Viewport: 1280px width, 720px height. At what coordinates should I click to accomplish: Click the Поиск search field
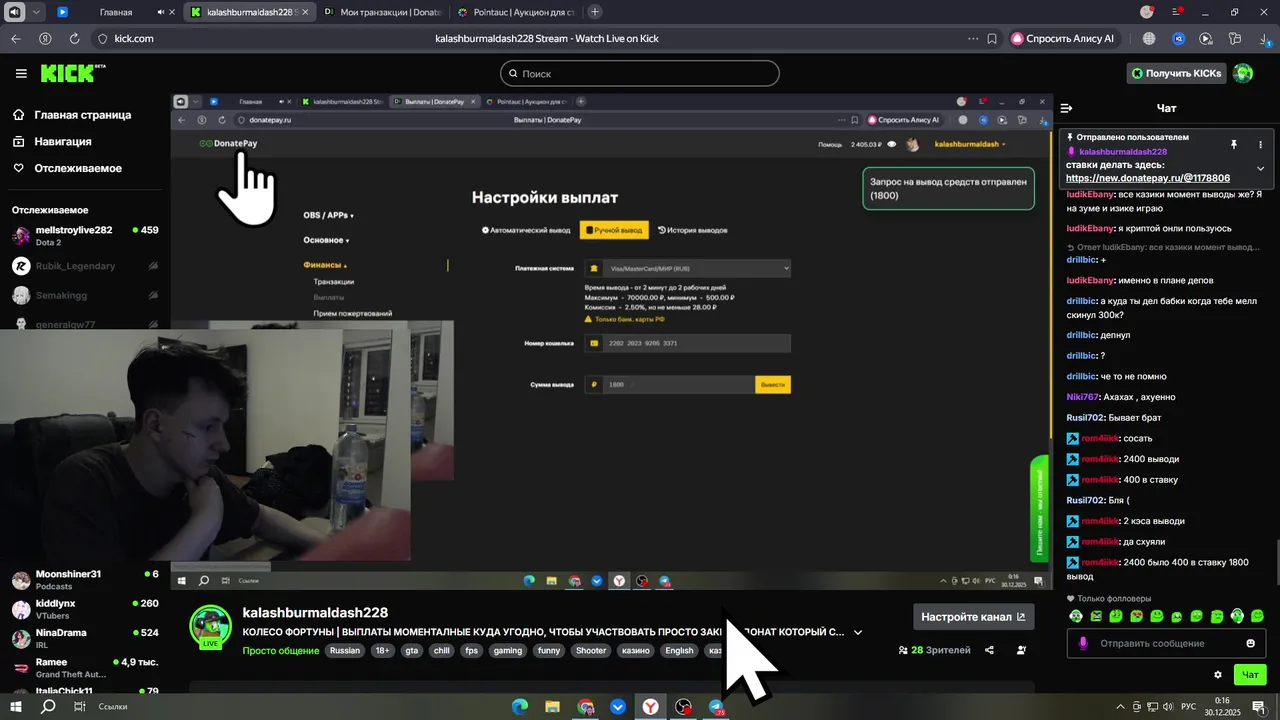tap(639, 73)
